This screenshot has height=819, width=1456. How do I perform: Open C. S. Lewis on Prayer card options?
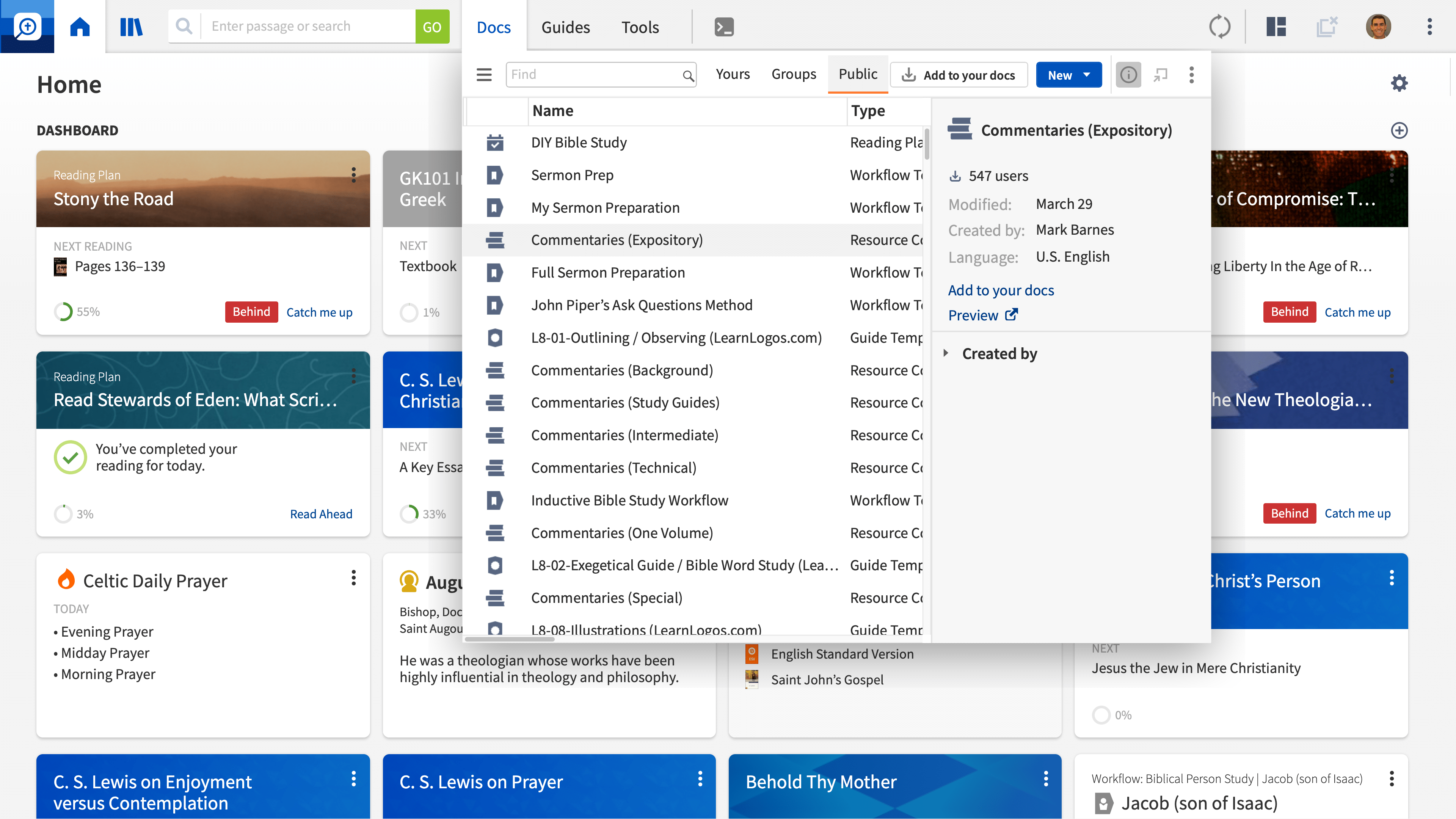(x=700, y=779)
